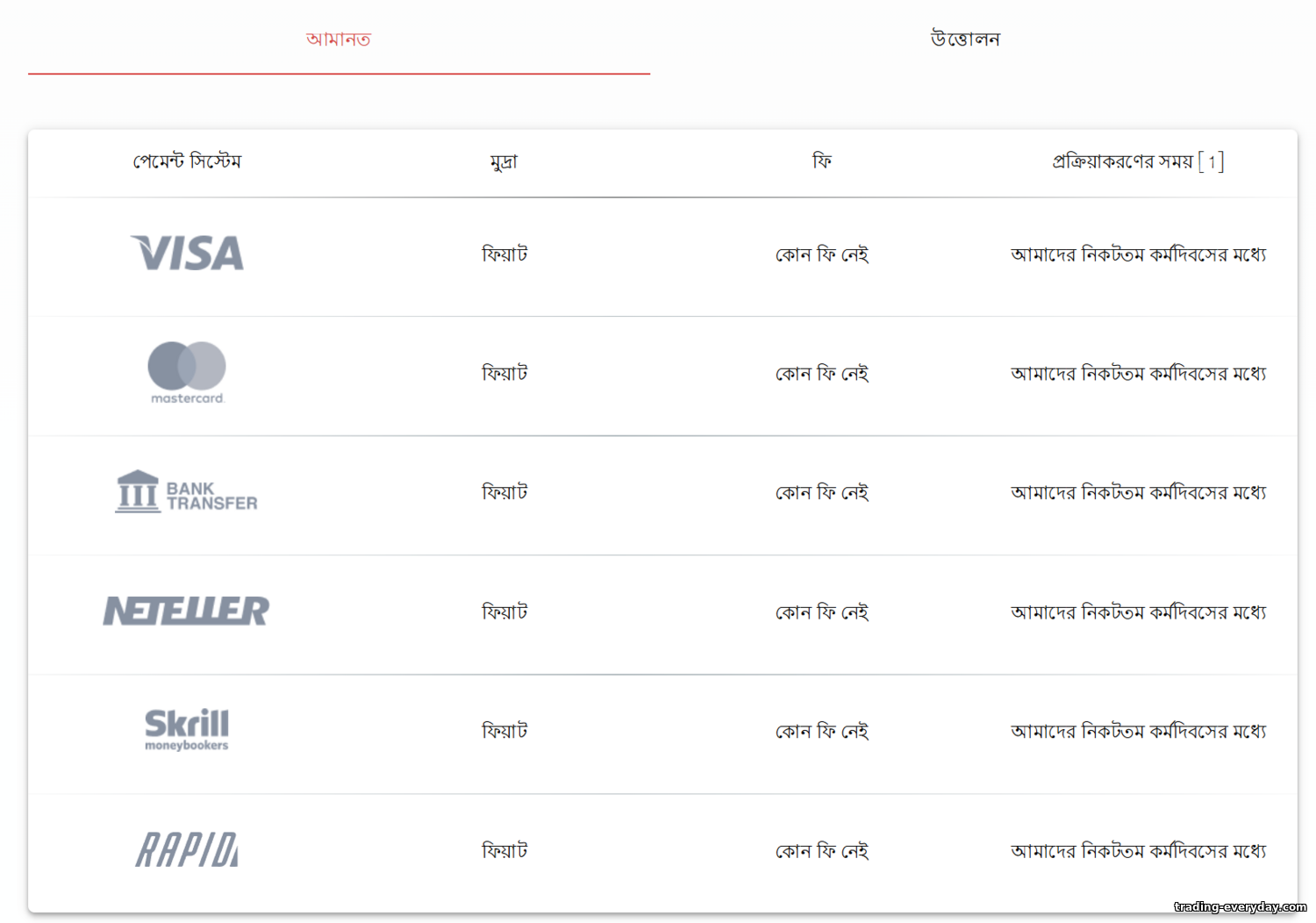The width and height of the screenshot is (1316, 923).
Task: Click the NETELLER logo
Action: click(x=187, y=611)
